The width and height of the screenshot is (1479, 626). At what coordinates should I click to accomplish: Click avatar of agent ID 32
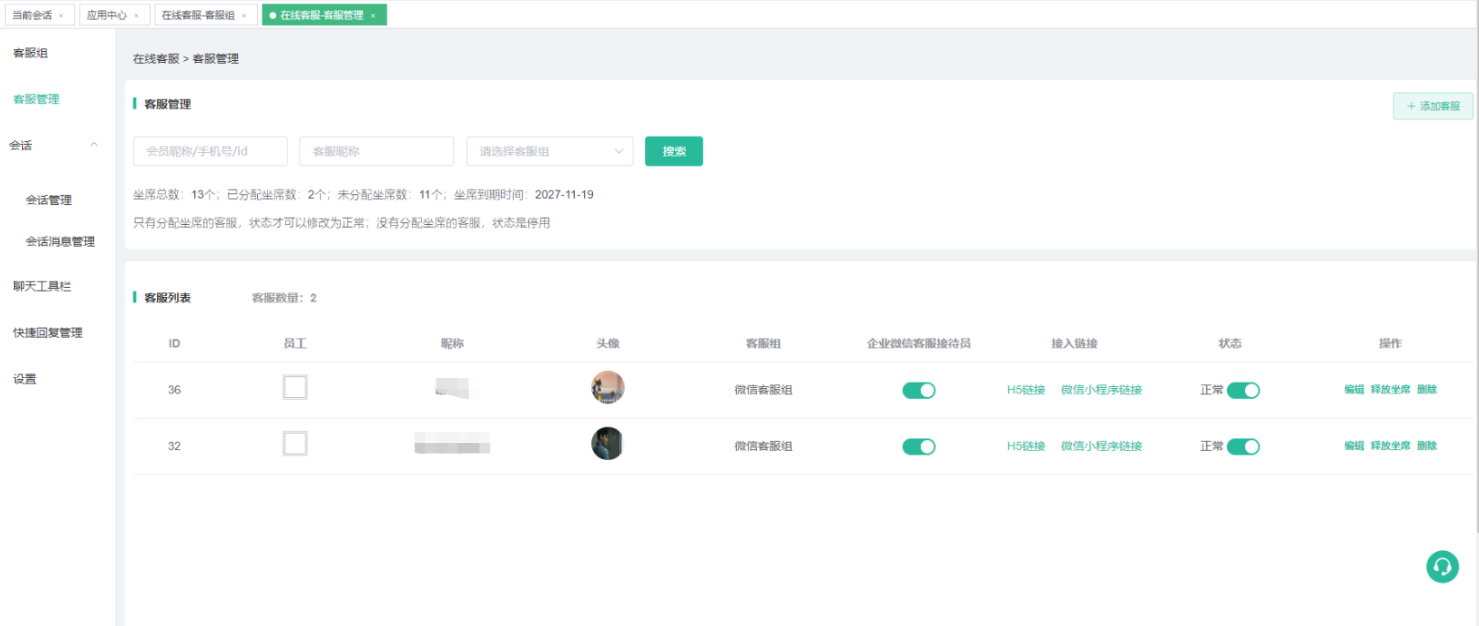tap(608, 444)
